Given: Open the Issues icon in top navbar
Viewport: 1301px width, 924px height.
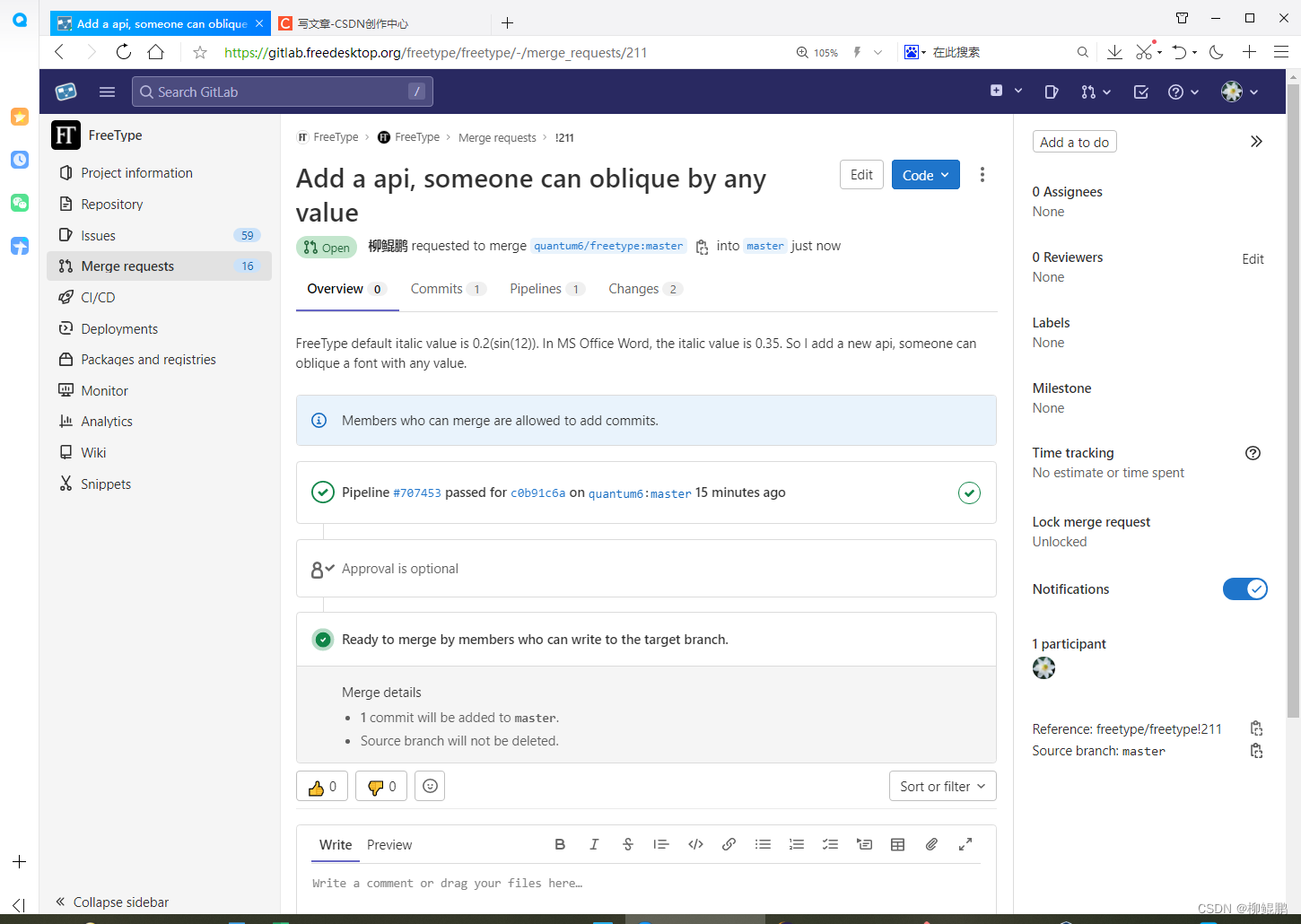Looking at the screenshot, I should 1052,92.
